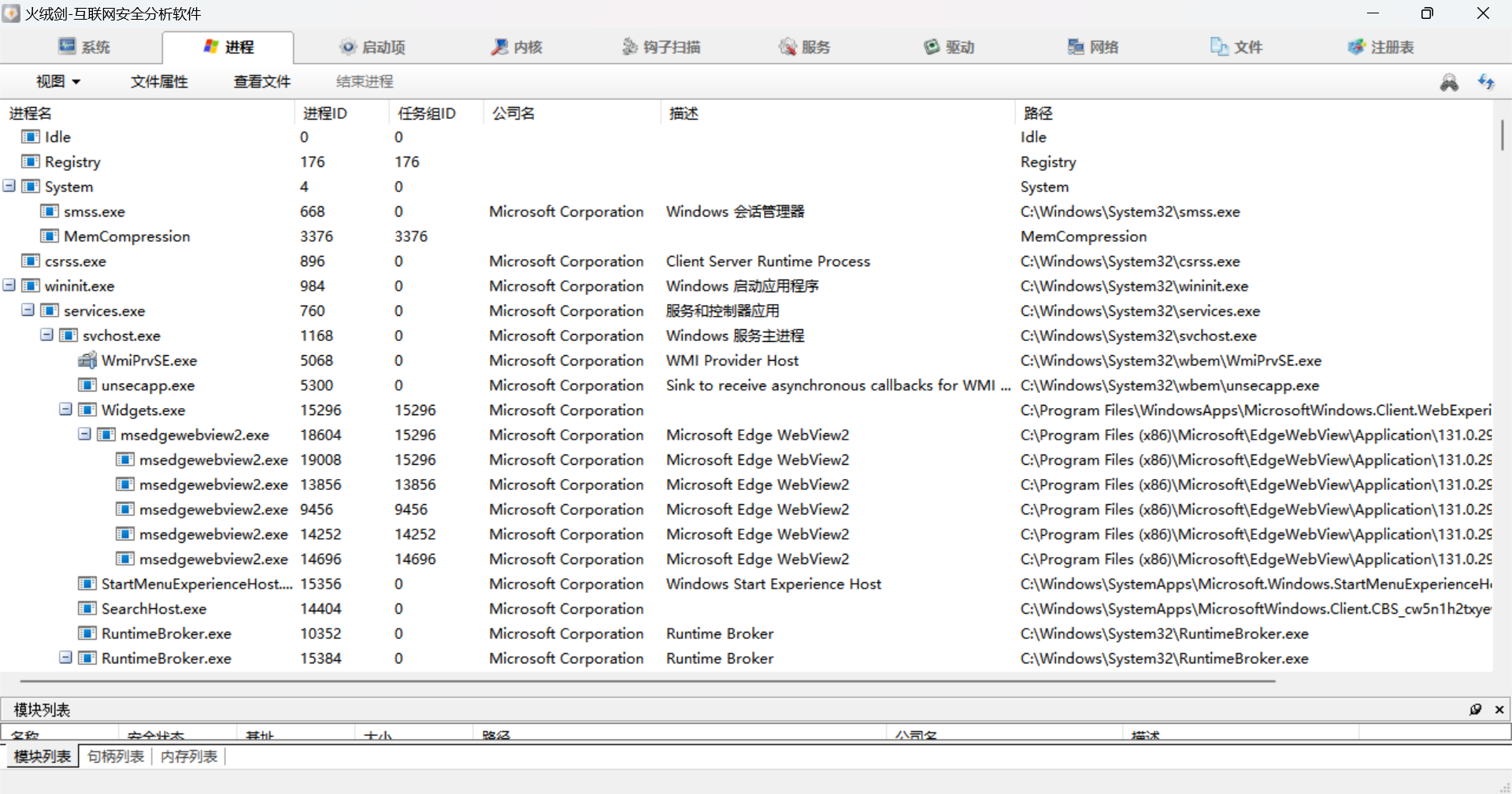Click the smss.exe path cell
This screenshot has width=1512, height=794.
pos(1130,211)
